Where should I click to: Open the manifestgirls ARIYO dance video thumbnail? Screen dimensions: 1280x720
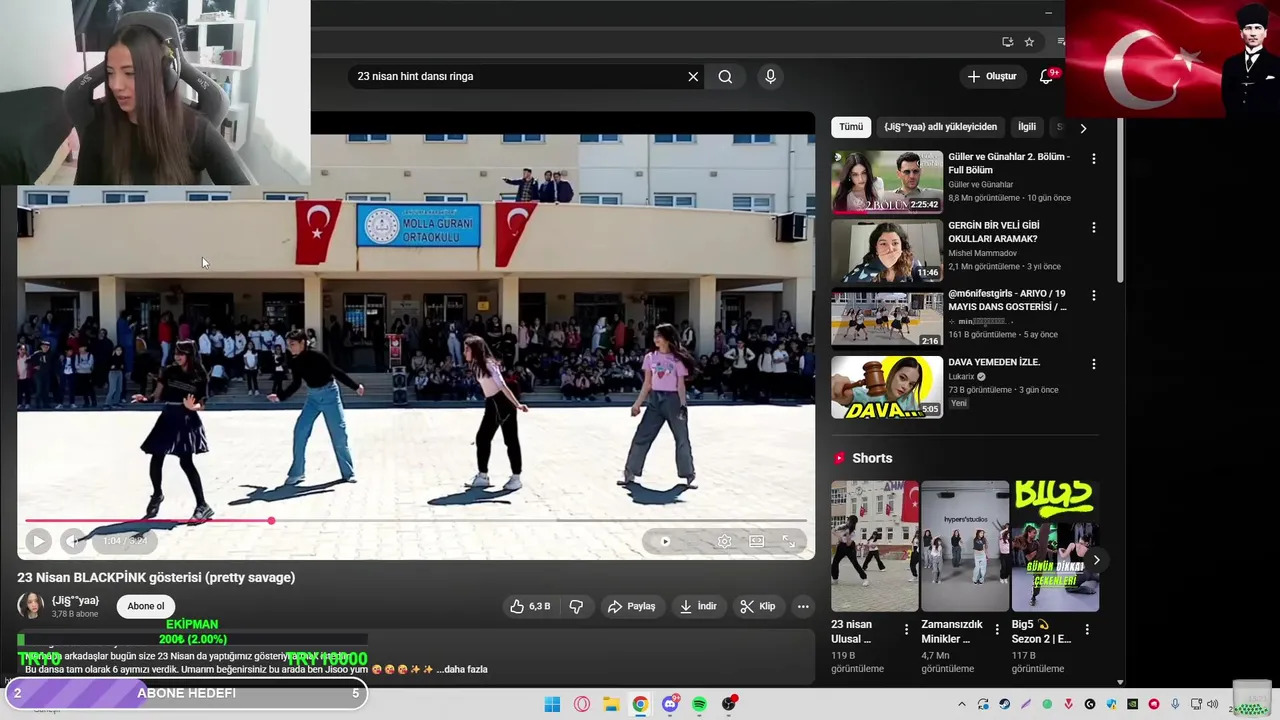coord(887,319)
